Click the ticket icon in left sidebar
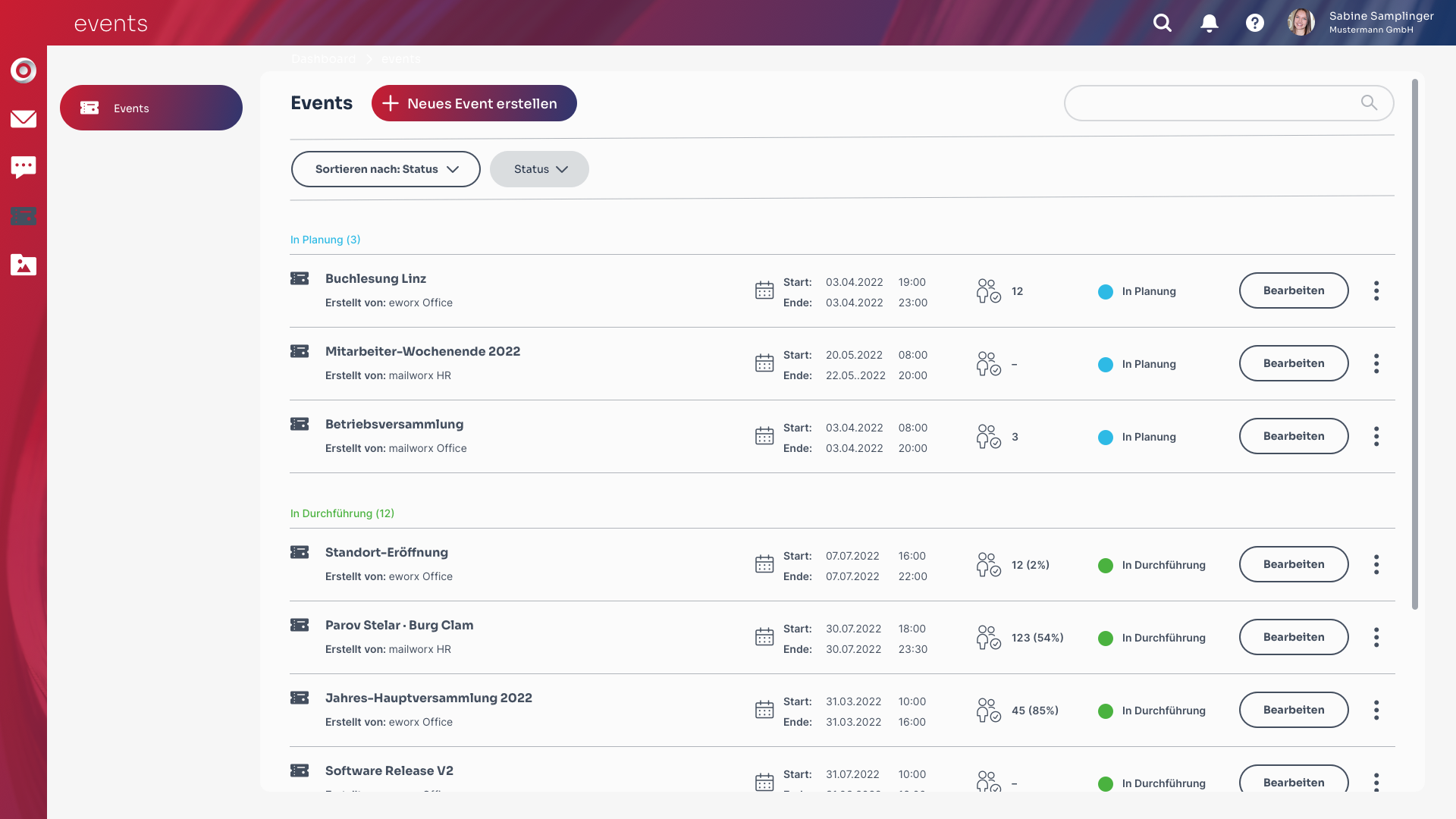Viewport: 1456px width, 819px height. click(24, 216)
